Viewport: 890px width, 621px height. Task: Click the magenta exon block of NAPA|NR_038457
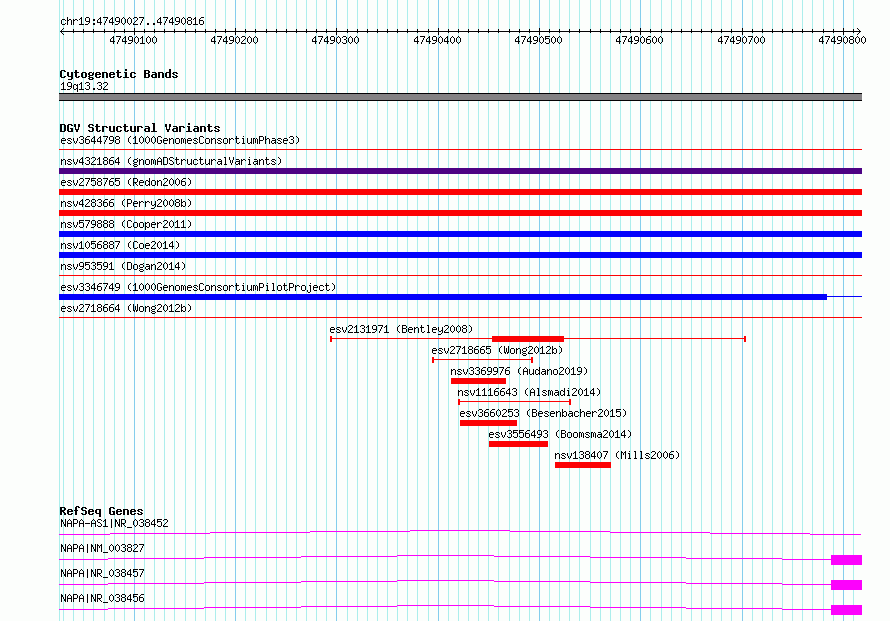click(x=846, y=585)
